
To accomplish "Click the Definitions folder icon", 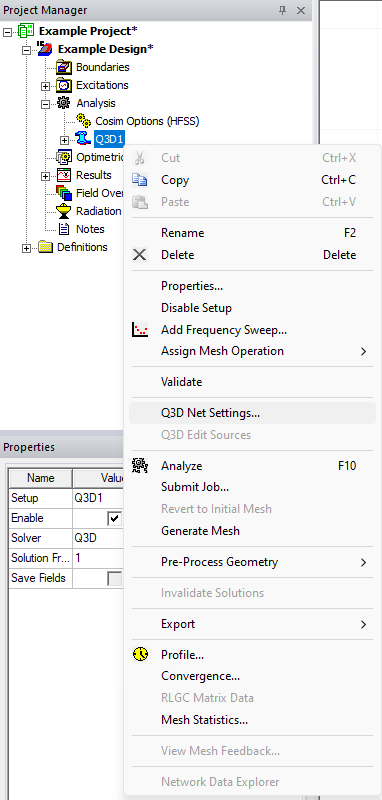I will (x=45, y=247).
